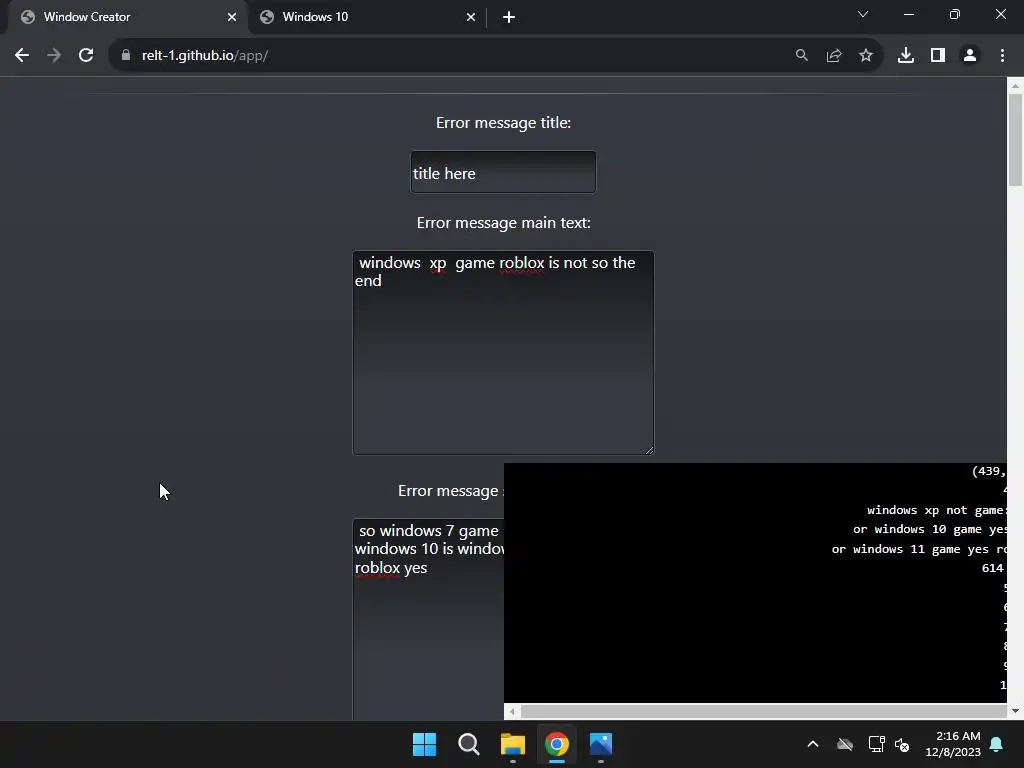The height and width of the screenshot is (768, 1024).
Task: Click the left arrow of horizontal scrollbar
Action: (512, 711)
